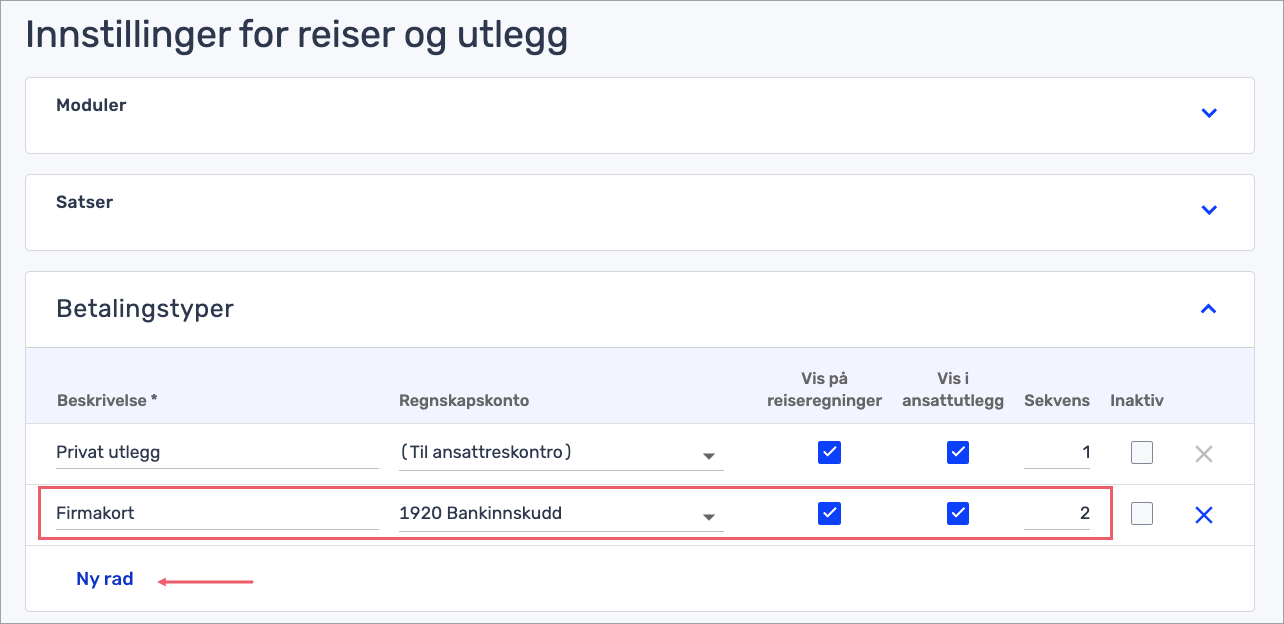Click the Sekvens field showing 1
Image resolution: width=1284 pixels, height=624 pixels.
[1058, 453]
